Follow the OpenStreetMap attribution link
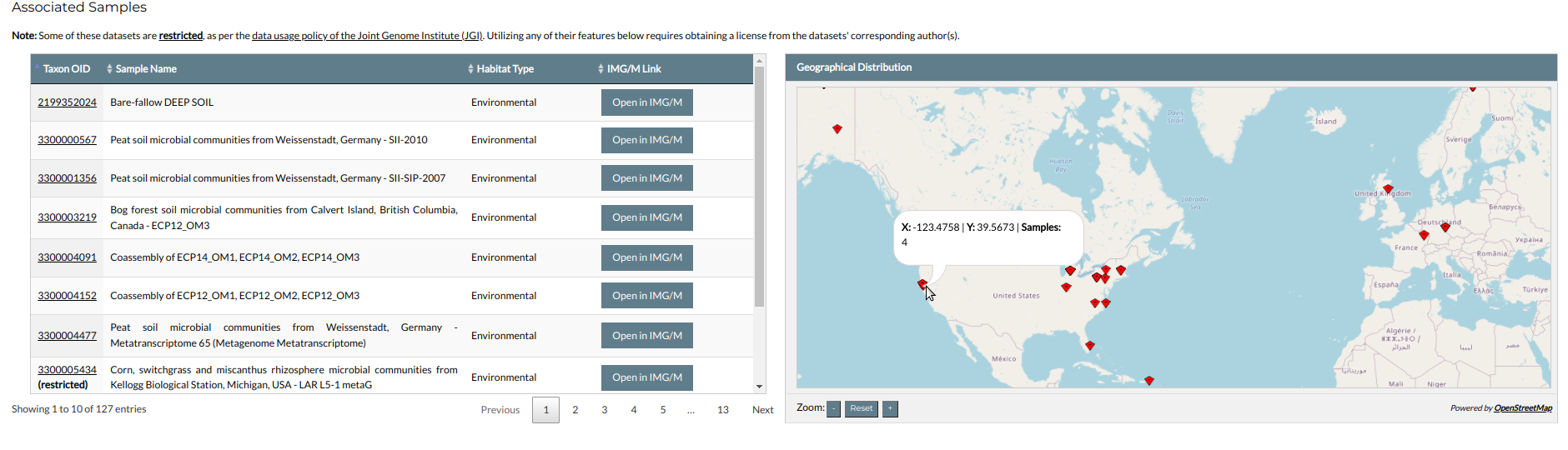1568x450 pixels. coord(1522,408)
